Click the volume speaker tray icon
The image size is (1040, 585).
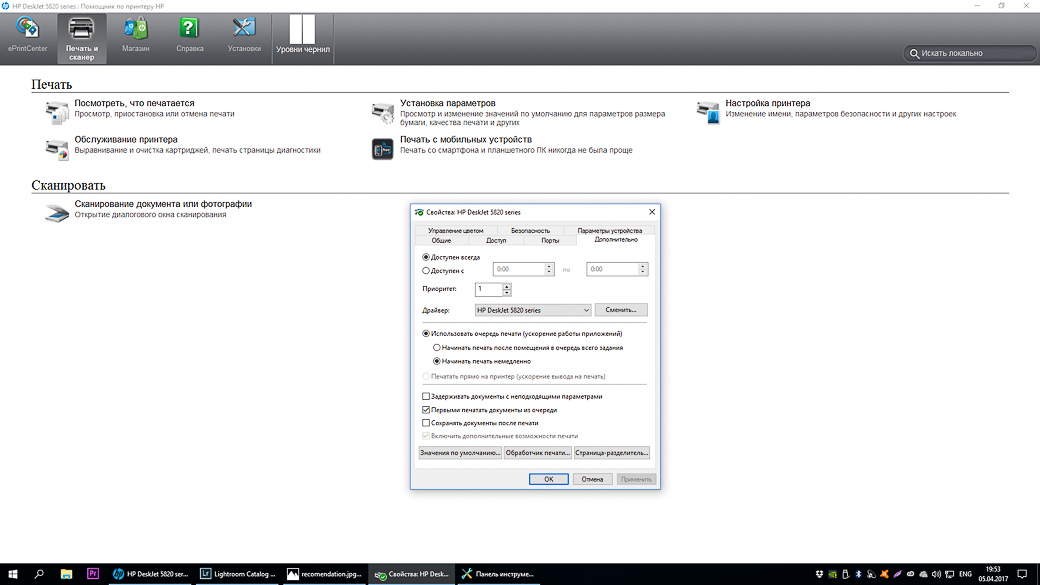[x=936, y=574]
